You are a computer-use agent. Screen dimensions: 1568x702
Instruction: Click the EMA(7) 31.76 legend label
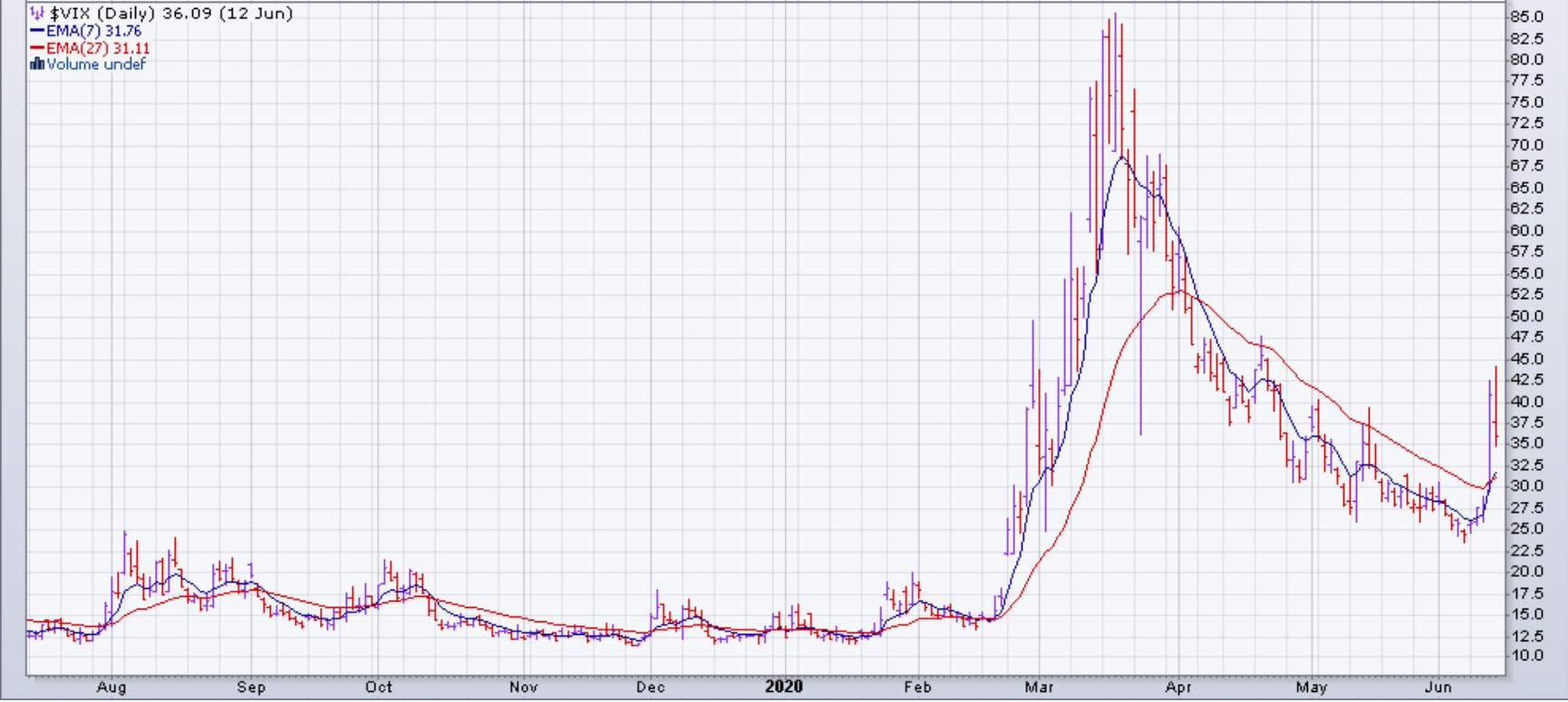tap(94, 31)
